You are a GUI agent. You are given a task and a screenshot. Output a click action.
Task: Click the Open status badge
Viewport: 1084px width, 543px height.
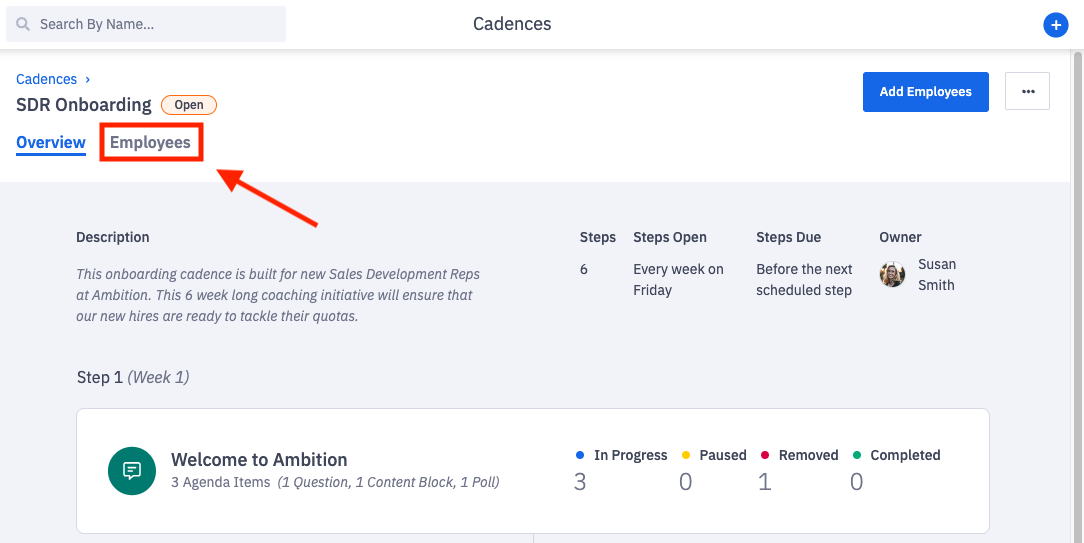[x=189, y=105]
